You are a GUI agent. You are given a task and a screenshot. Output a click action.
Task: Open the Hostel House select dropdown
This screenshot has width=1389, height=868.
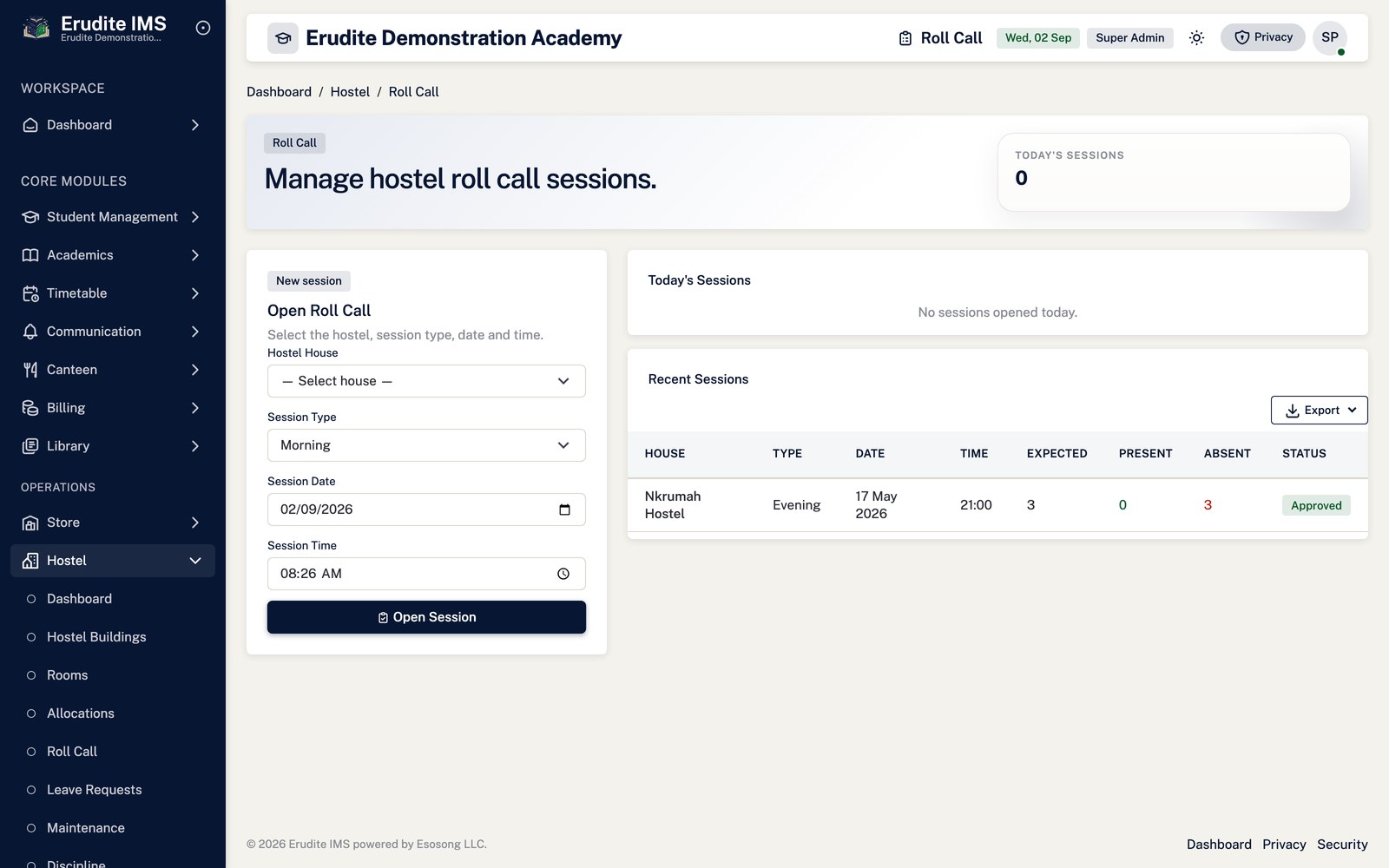tap(426, 381)
